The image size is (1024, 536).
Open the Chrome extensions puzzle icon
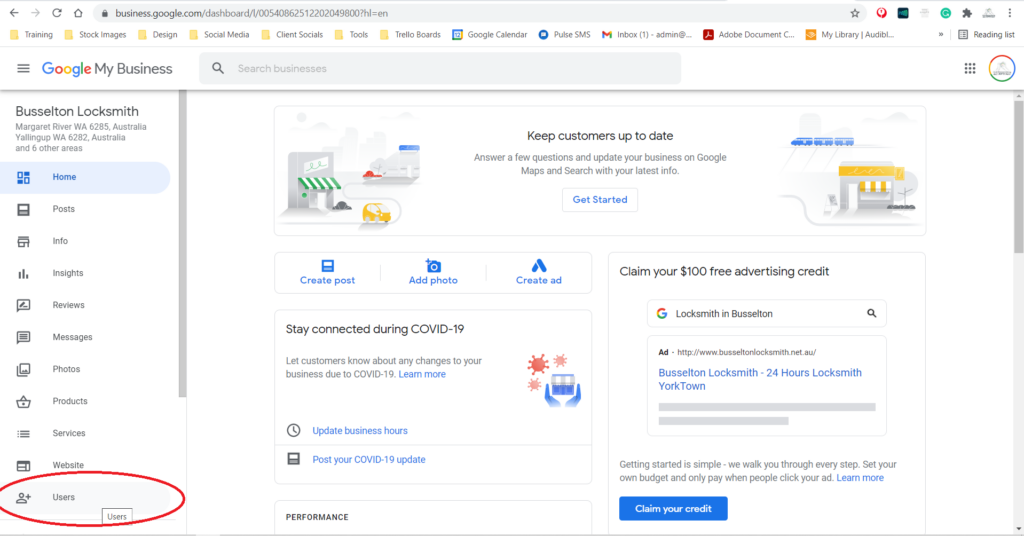(967, 13)
